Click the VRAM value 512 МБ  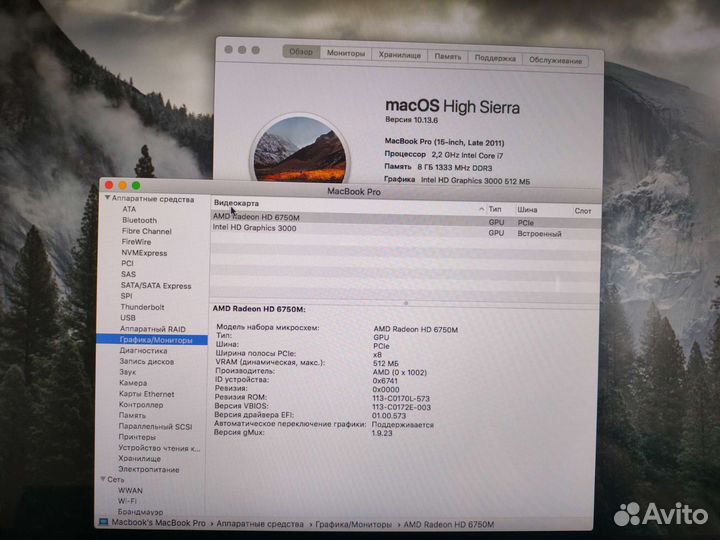coord(386,363)
